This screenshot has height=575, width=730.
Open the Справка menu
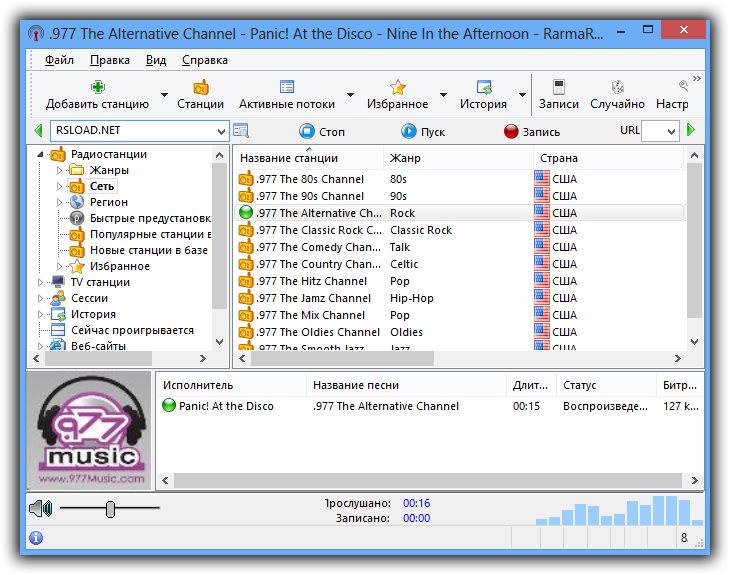205,60
